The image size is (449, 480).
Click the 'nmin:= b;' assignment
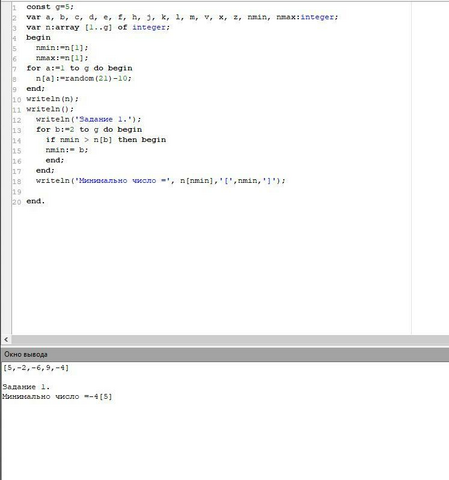pos(67,150)
